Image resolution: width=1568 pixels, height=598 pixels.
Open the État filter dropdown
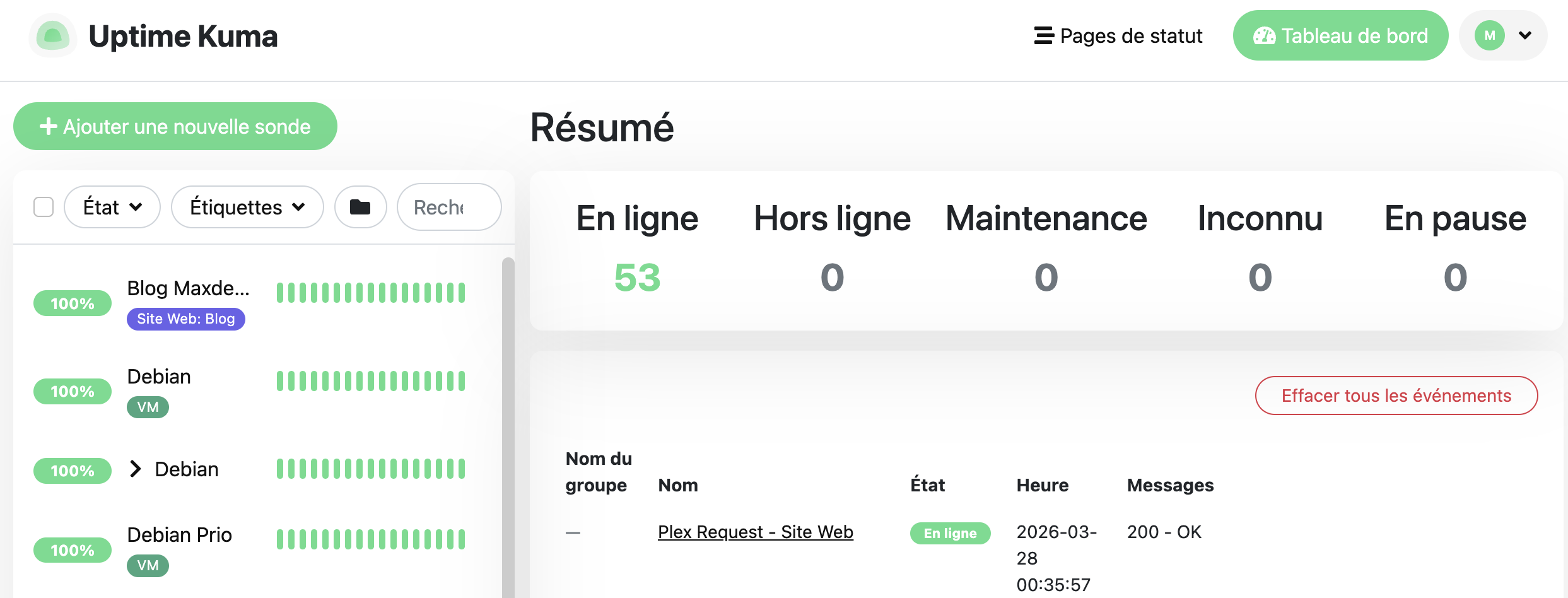click(112, 206)
